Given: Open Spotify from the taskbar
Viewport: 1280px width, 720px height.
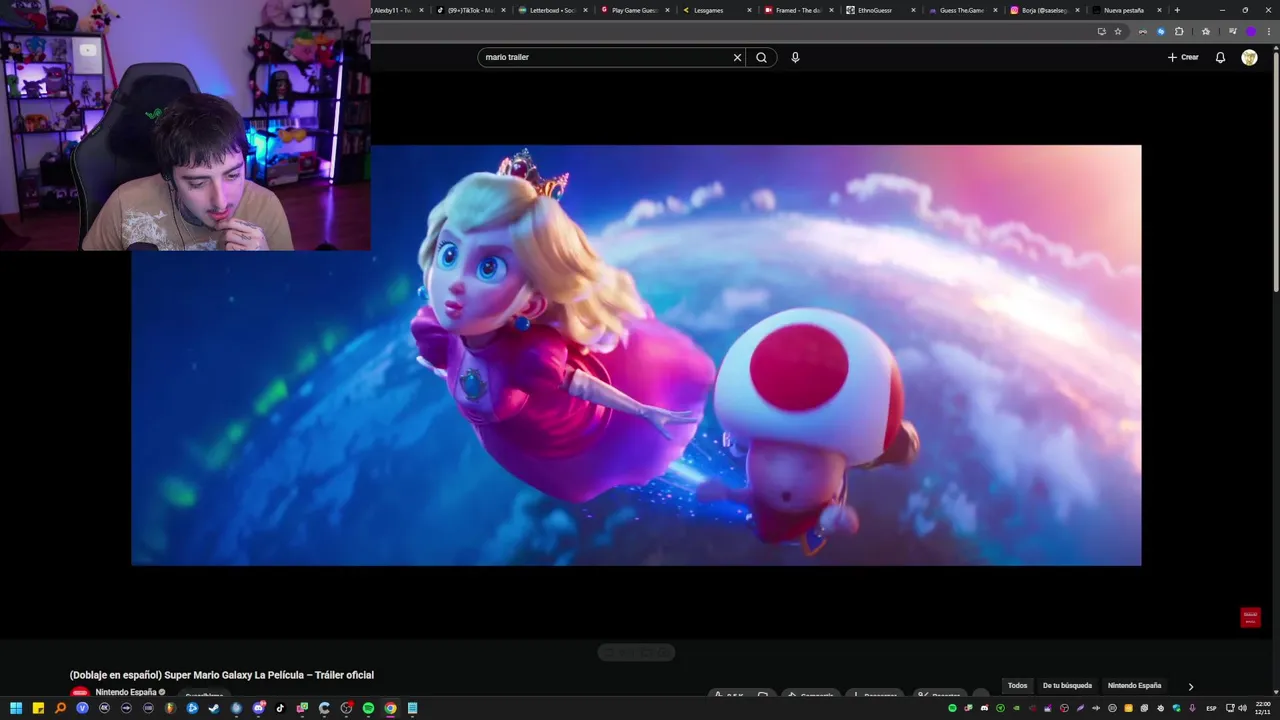Looking at the screenshot, I should pyautogui.click(x=368, y=708).
